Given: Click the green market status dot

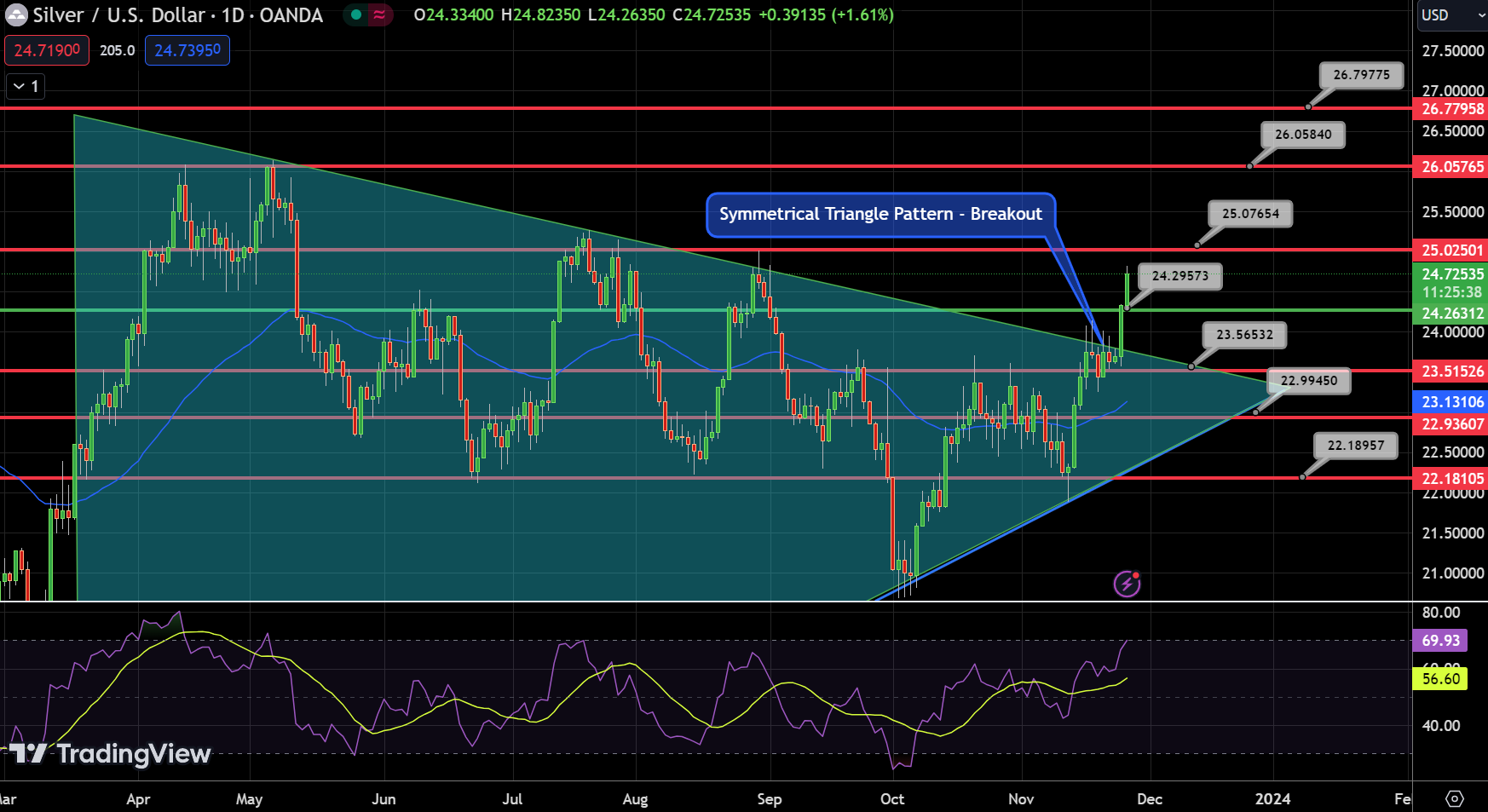Looking at the screenshot, I should [356, 14].
